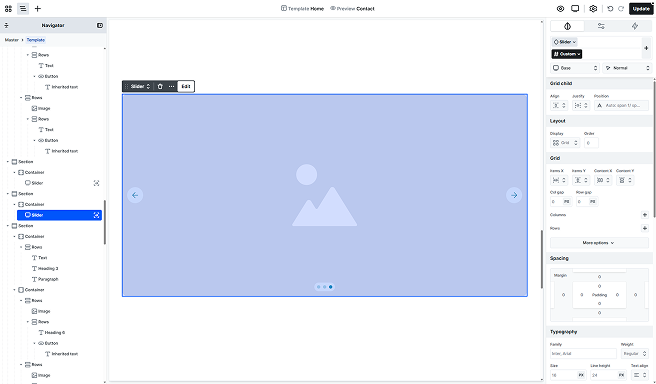Open the Content Y dropdown

[625, 180]
